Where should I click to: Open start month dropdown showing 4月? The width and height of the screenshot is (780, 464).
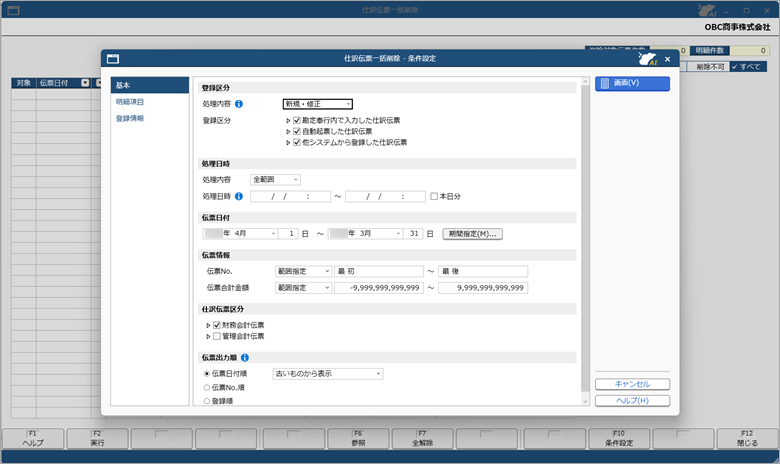pyautogui.click(x=240, y=233)
